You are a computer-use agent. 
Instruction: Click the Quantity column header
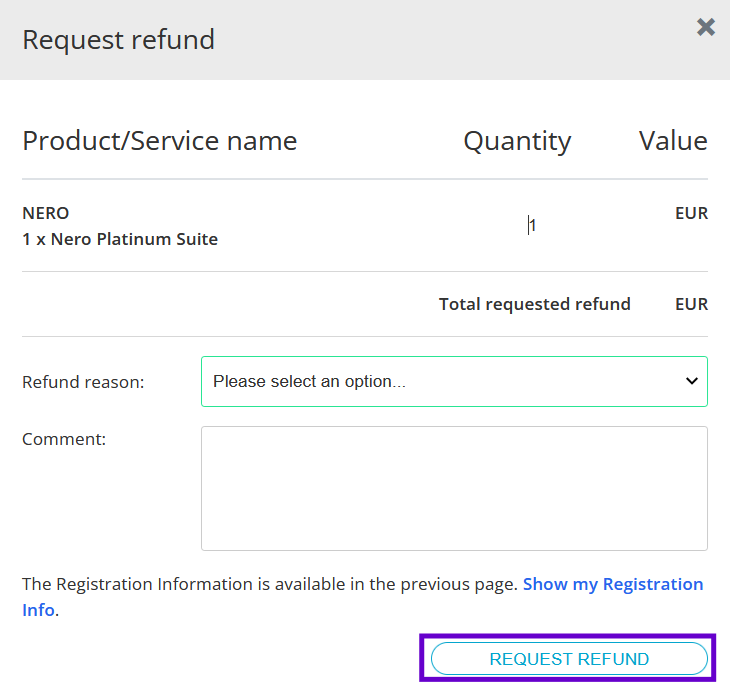(x=517, y=142)
